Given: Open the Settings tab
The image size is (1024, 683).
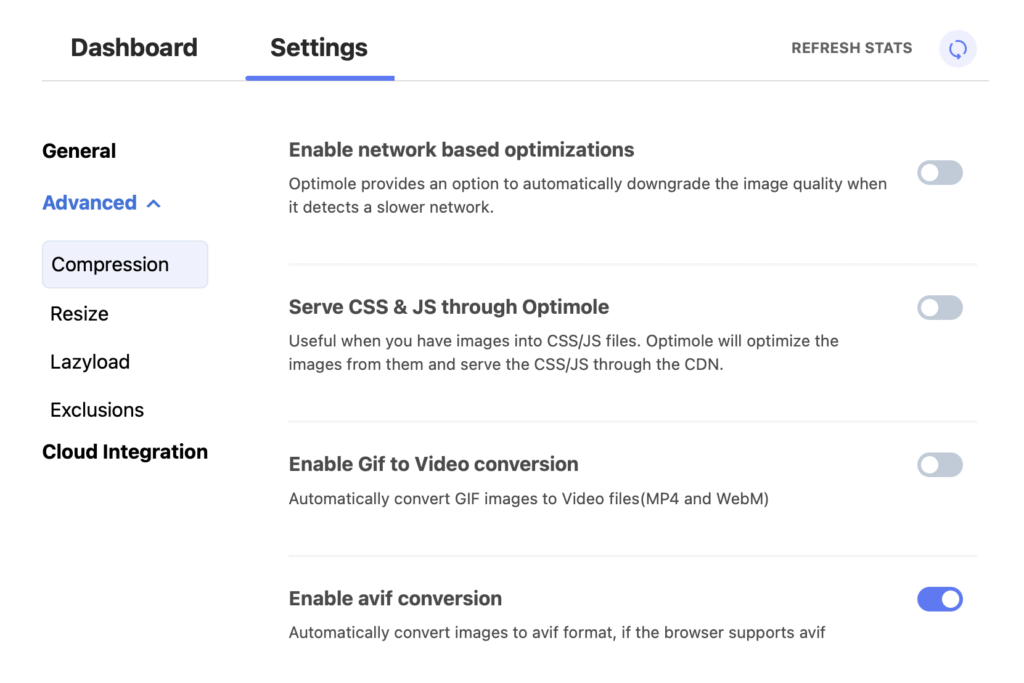Looking at the screenshot, I should coord(319,47).
